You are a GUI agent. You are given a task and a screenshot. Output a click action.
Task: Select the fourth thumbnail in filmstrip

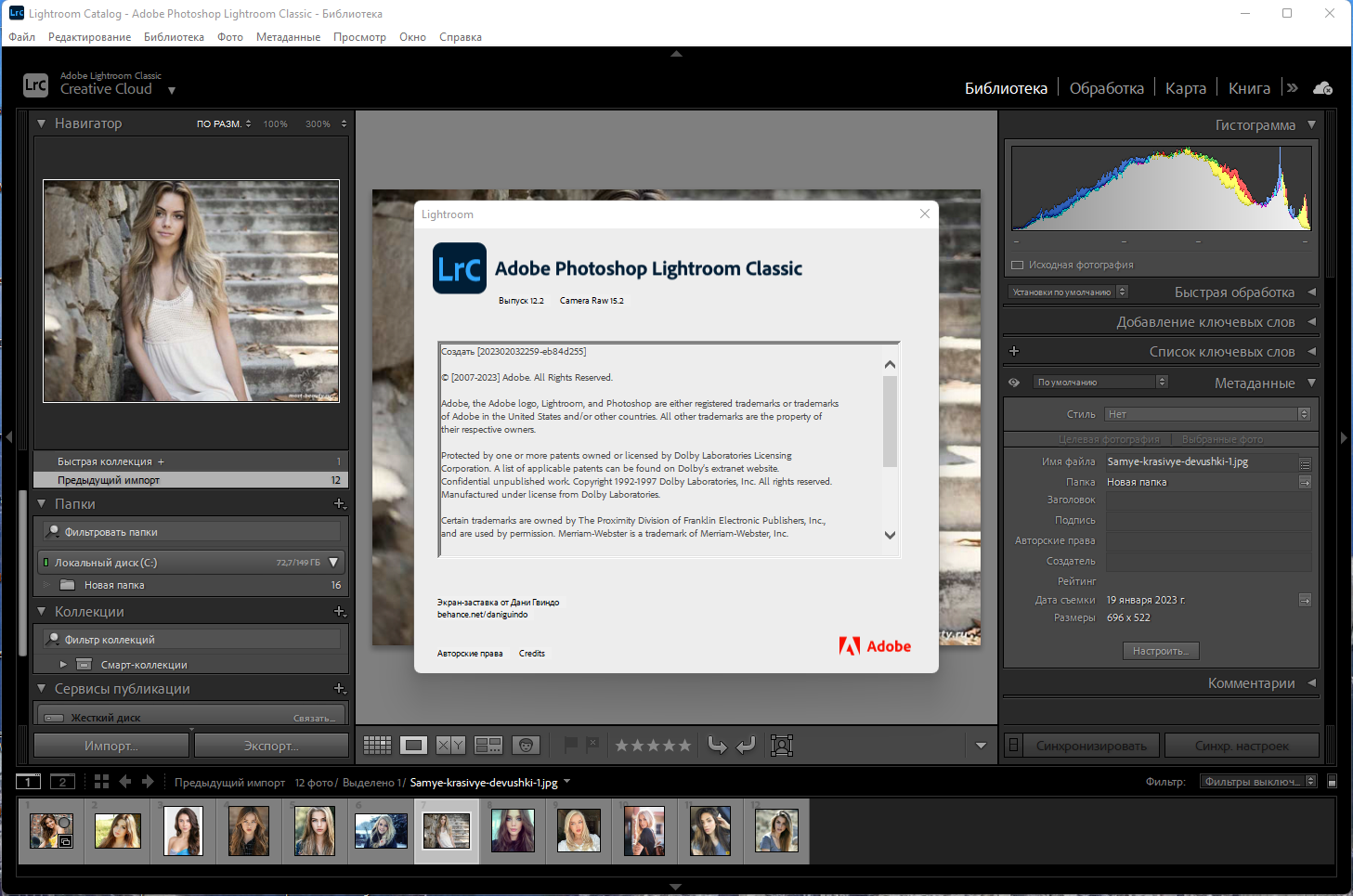point(249,830)
